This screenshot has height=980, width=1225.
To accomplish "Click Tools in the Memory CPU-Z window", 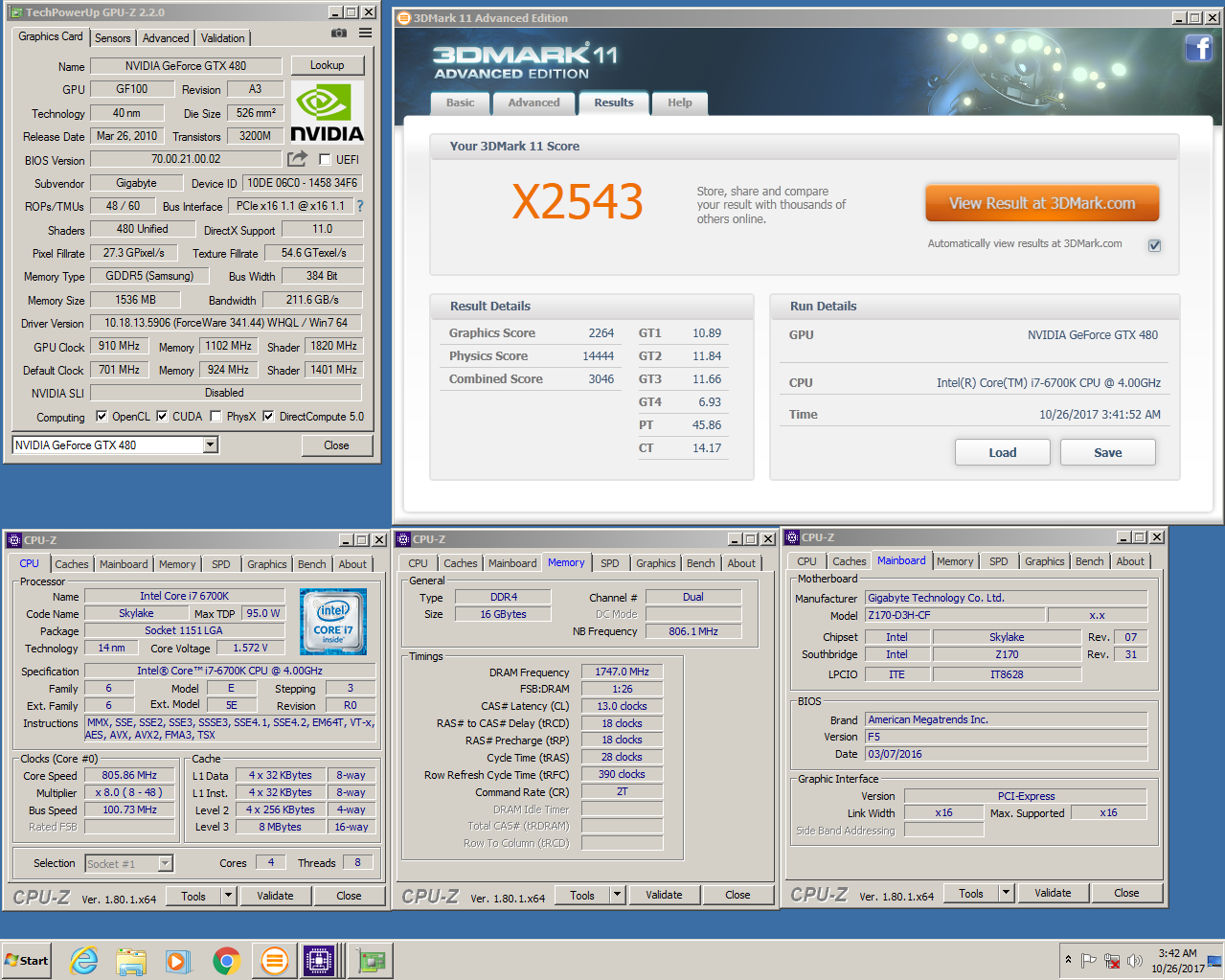I will point(582,895).
